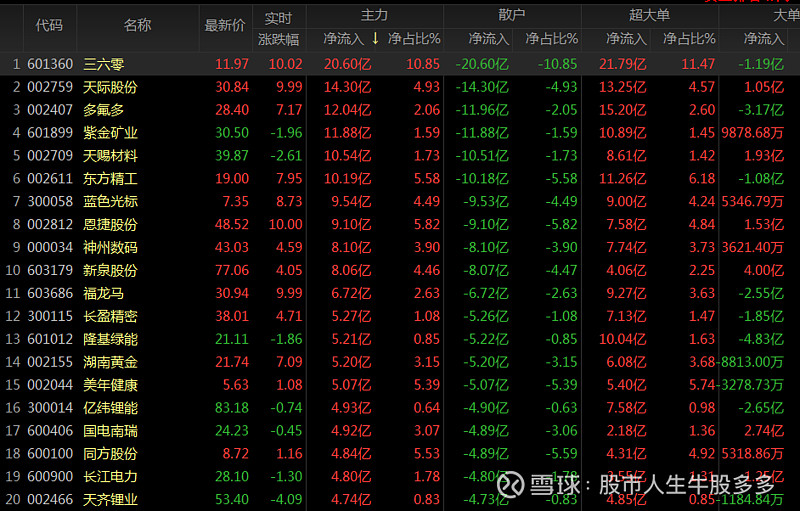800x511 pixels.
Task: Click the 主力 净流入 sort arrow
Action: pos(376,38)
